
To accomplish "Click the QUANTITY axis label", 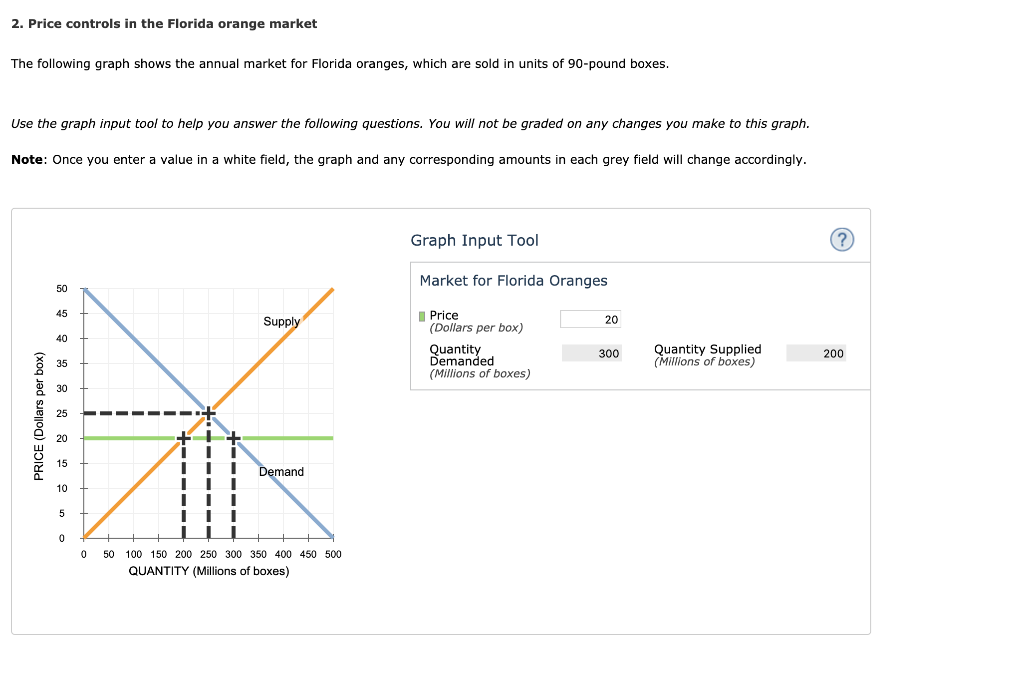I will point(208,569).
